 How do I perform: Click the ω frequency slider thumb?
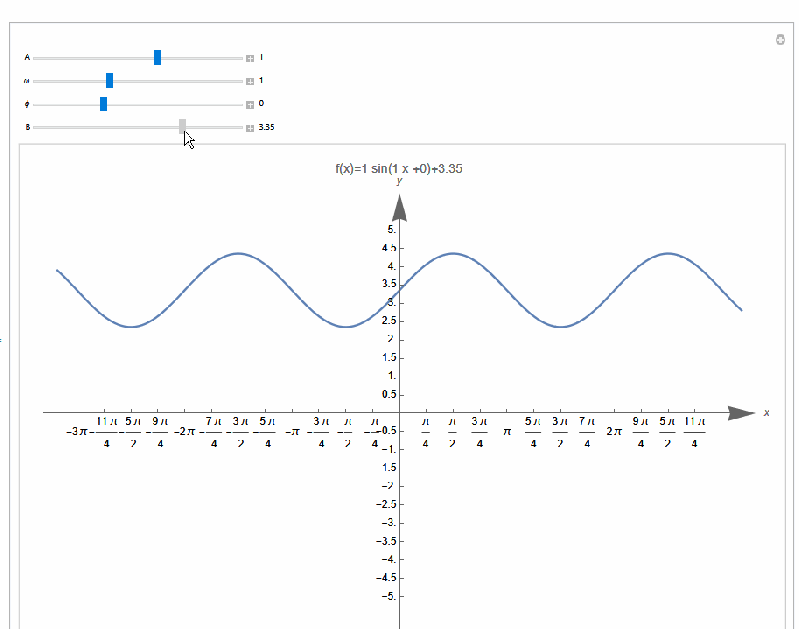click(x=109, y=81)
